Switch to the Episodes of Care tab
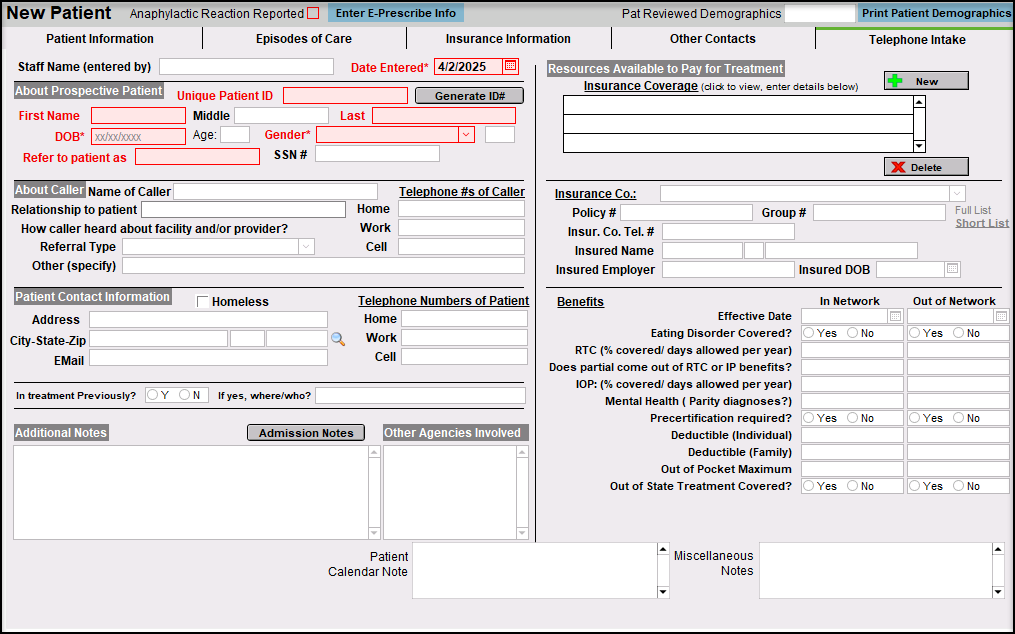1015x634 pixels. tap(304, 39)
